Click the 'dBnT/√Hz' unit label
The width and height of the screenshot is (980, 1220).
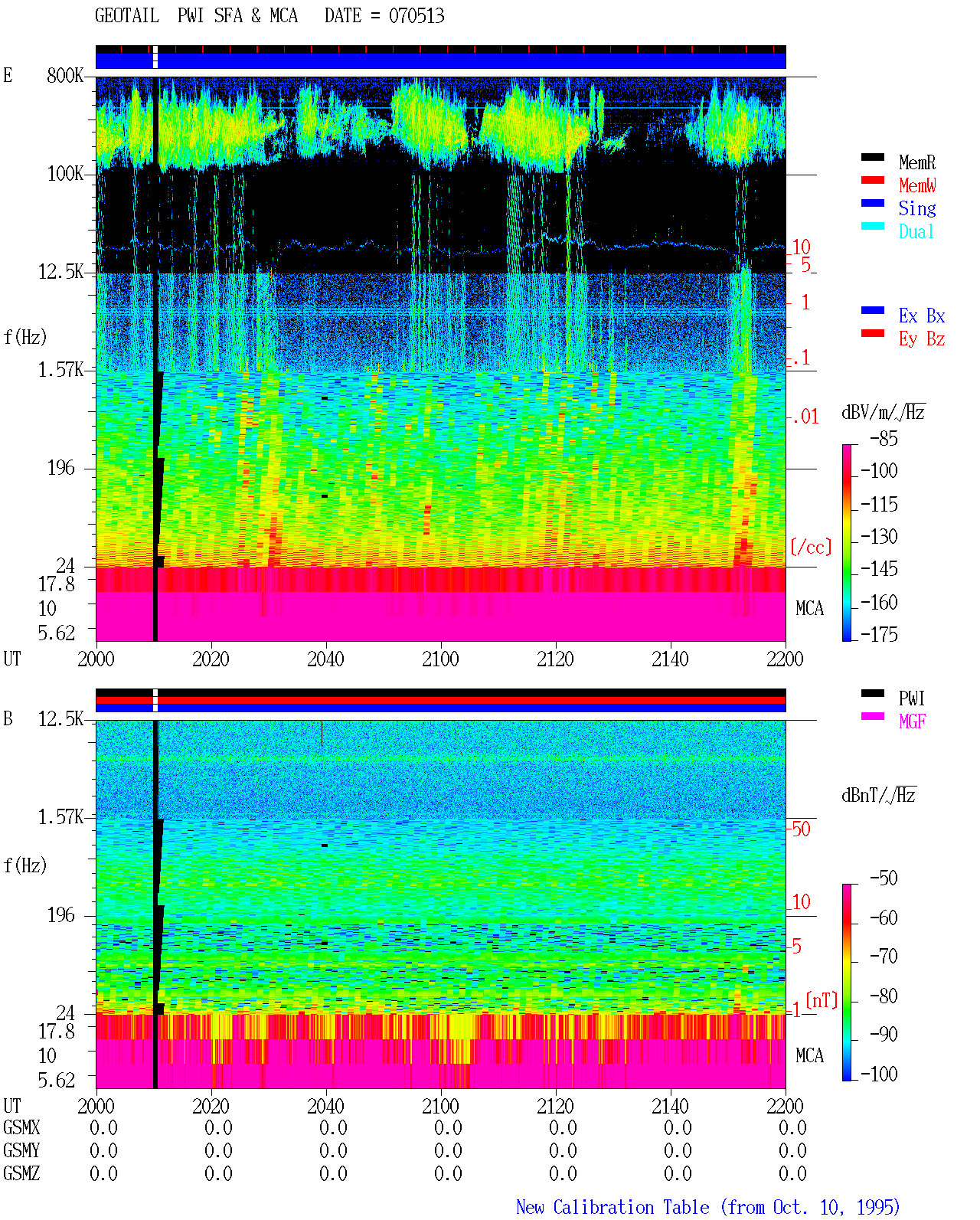(x=879, y=795)
